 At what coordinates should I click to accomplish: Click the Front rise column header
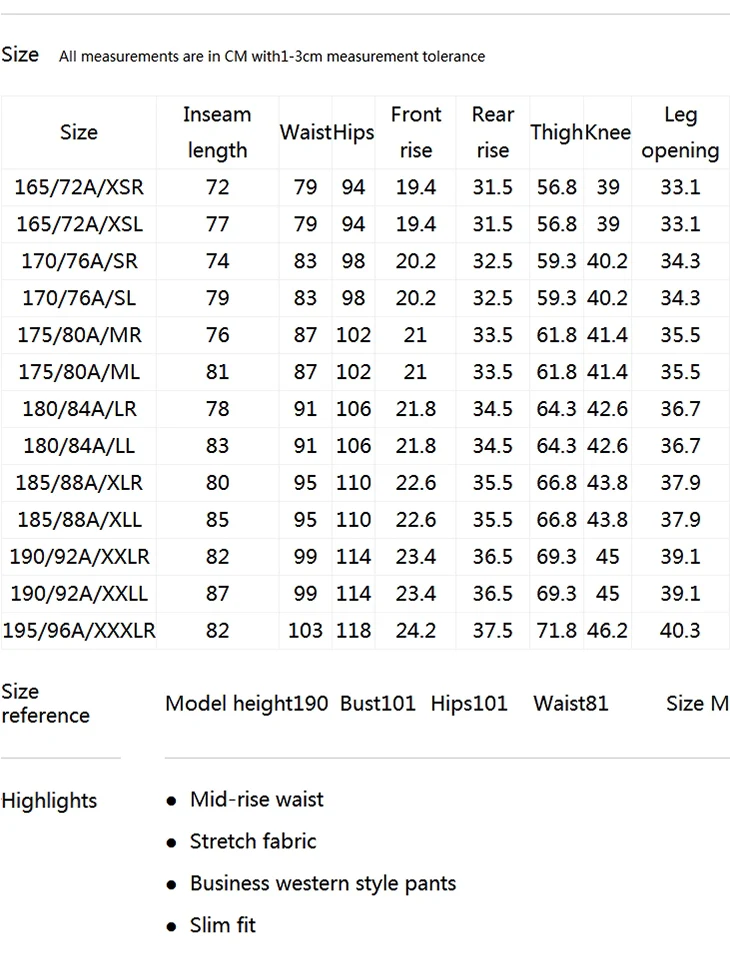tap(416, 132)
